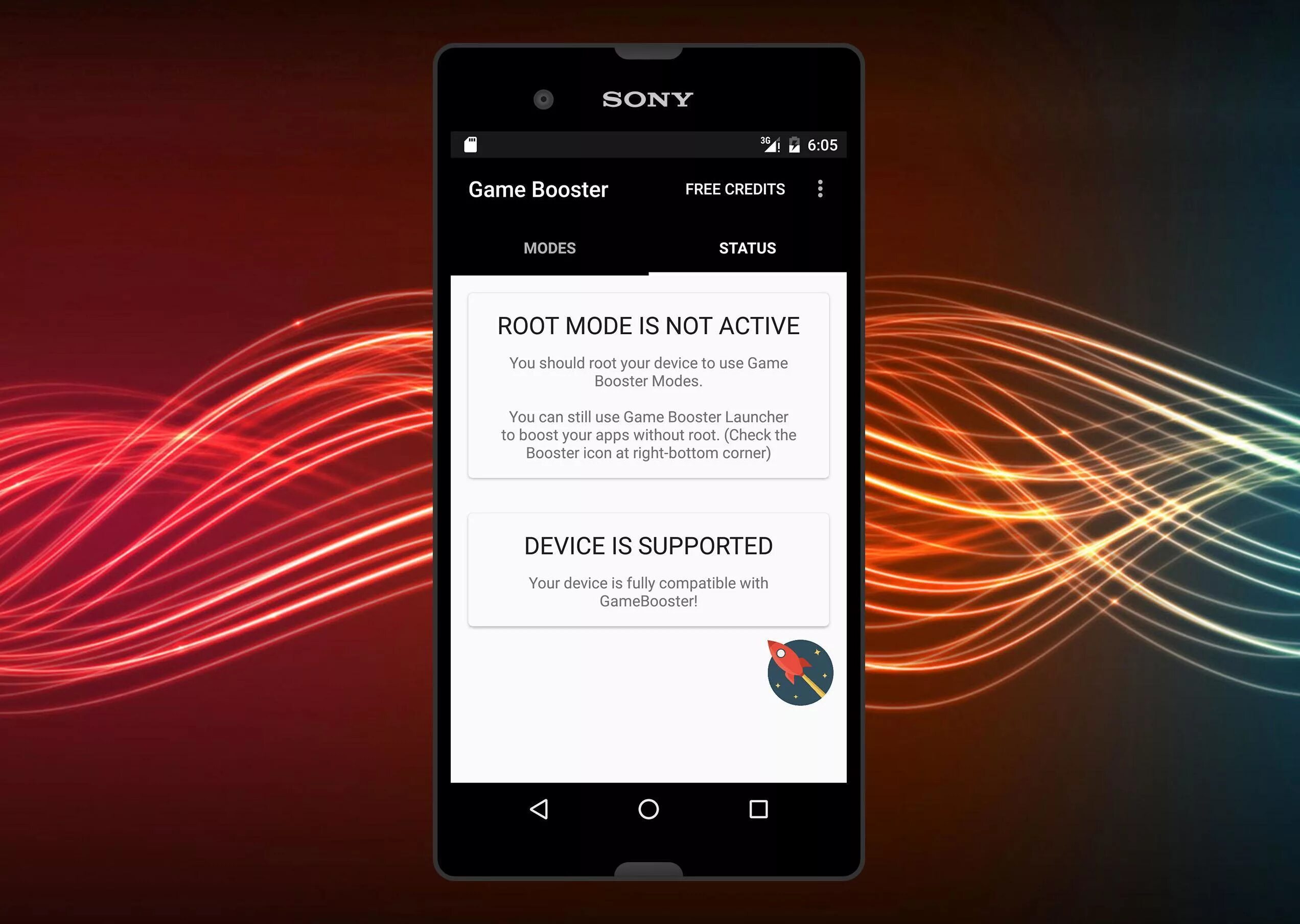Expand the ROOT MODE IS NOT ACTIVE section

pyautogui.click(x=650, y=325)
